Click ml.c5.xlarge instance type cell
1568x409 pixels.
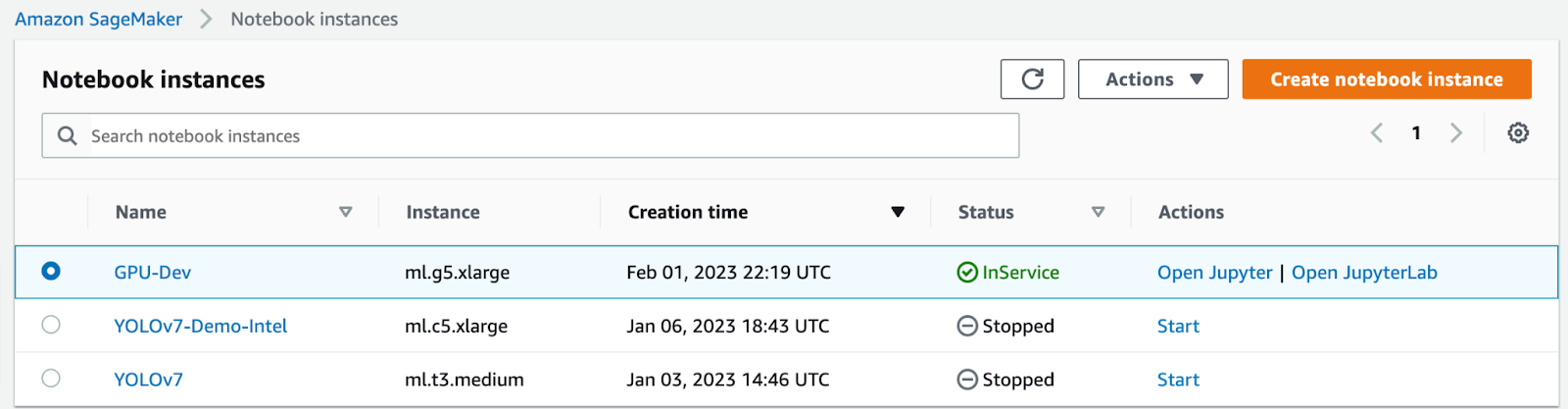[x=456, y=326]
